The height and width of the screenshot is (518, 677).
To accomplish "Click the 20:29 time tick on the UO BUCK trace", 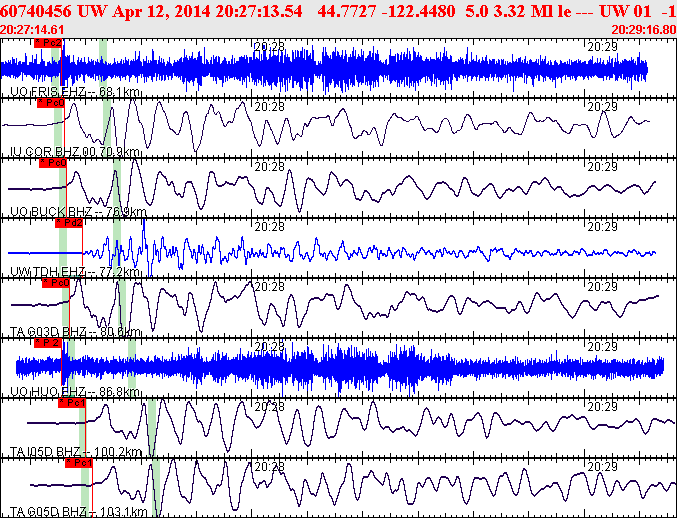I will point(602,166).
